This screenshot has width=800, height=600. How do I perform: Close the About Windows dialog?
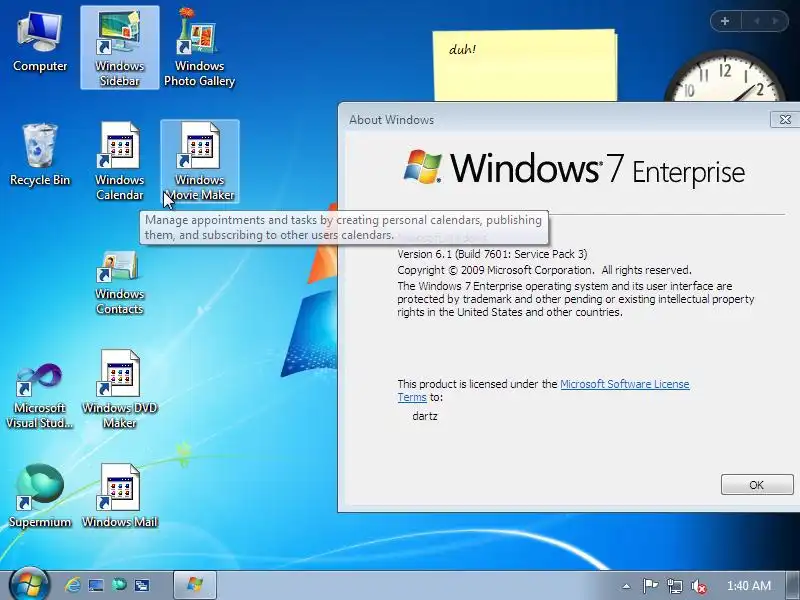pyautogui.click(x=785, y=119)
